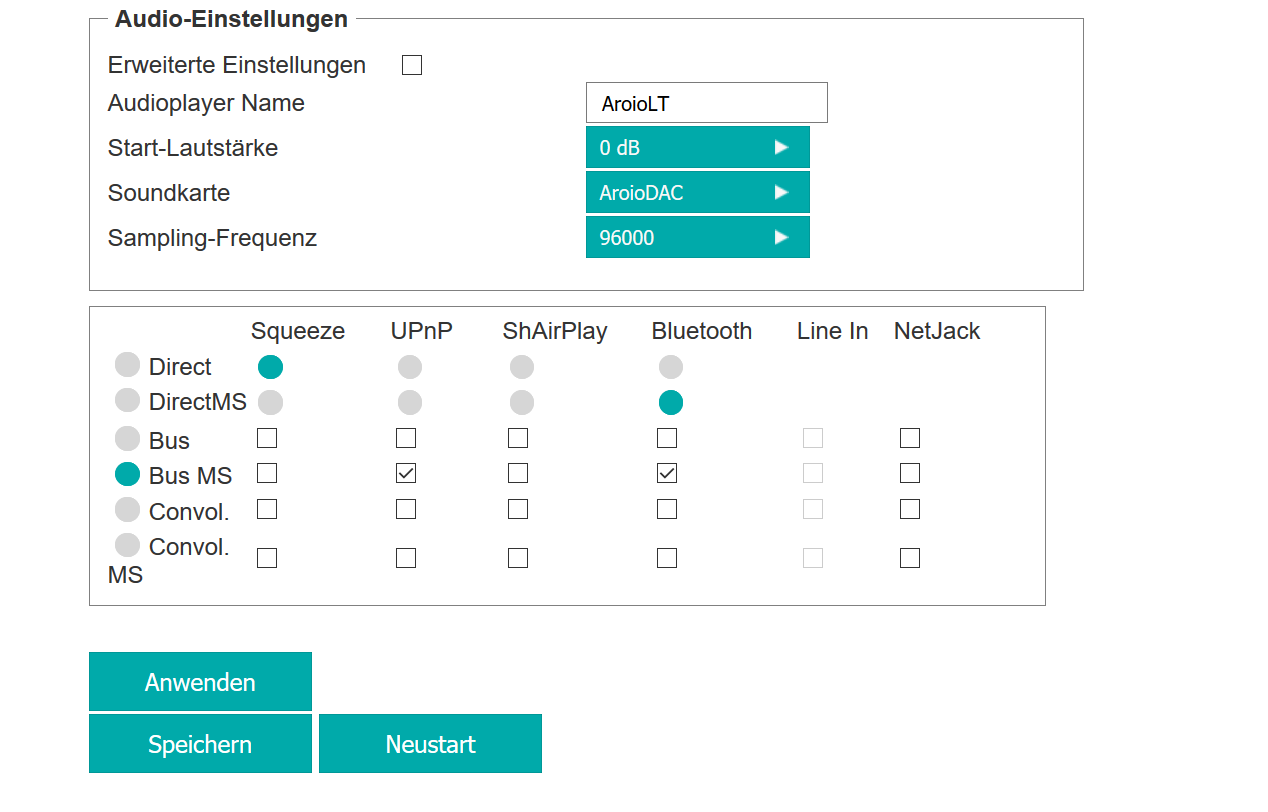Screen dimensions: 1268x812
Task: Choose the Bus mode radio button
Action: pos(127,438)
